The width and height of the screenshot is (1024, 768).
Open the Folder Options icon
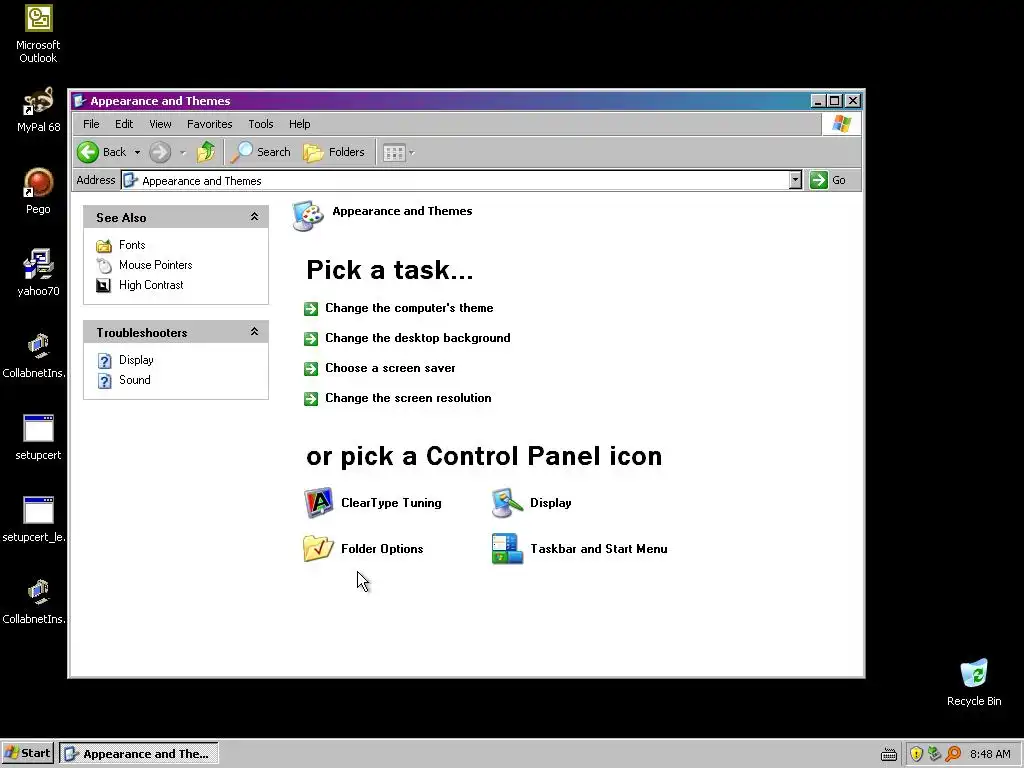pyautogui.click(x=319, y=549)
